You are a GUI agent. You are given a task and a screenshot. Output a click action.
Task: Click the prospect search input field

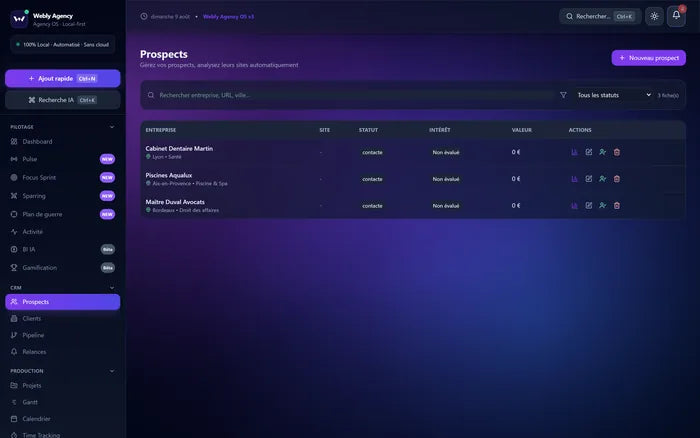pos(357,95)
